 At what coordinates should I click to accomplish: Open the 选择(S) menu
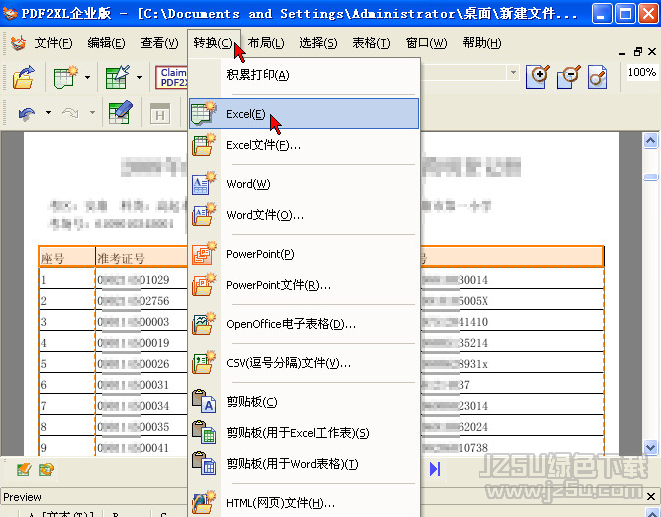tap(318, 43)
